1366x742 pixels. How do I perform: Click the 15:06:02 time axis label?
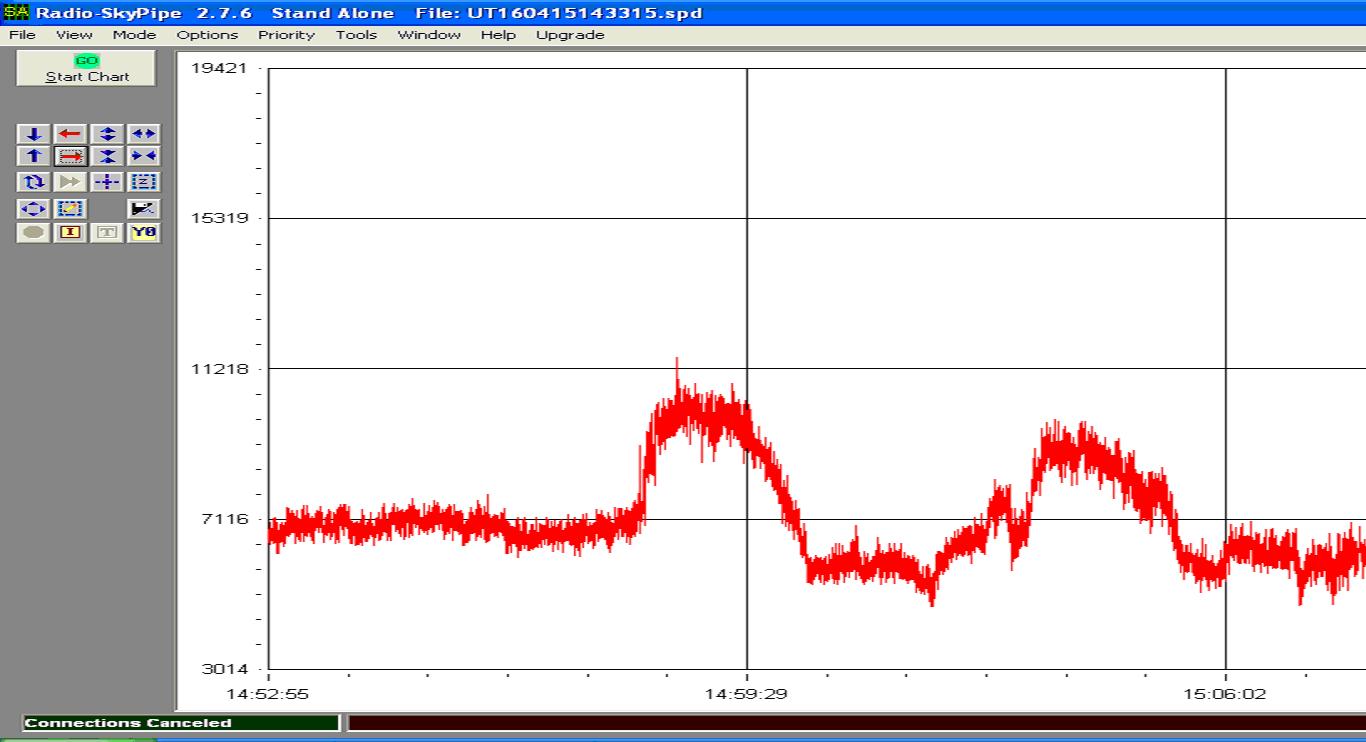coord(1225,694)
